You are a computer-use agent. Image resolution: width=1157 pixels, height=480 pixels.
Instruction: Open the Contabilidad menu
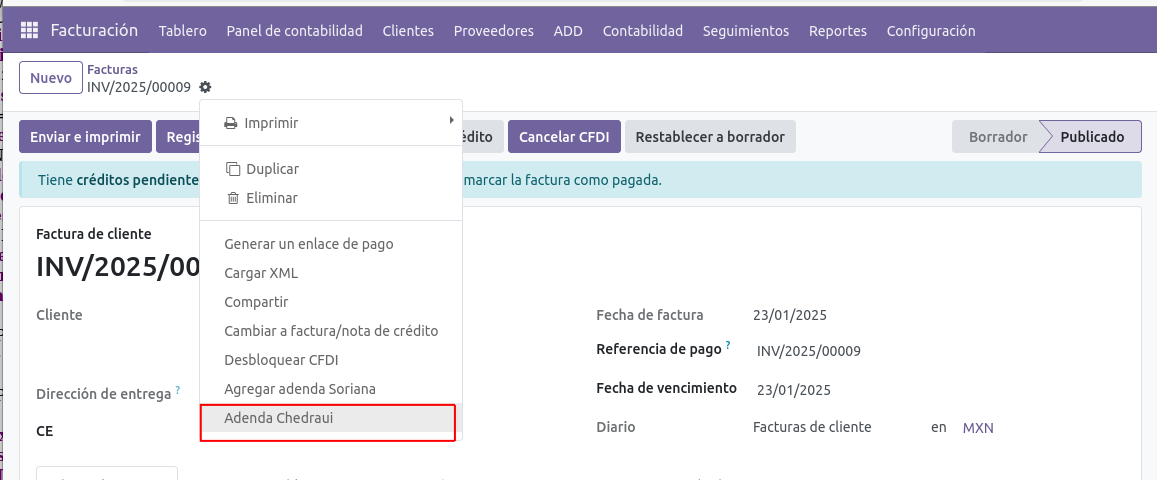pos(642,31)
